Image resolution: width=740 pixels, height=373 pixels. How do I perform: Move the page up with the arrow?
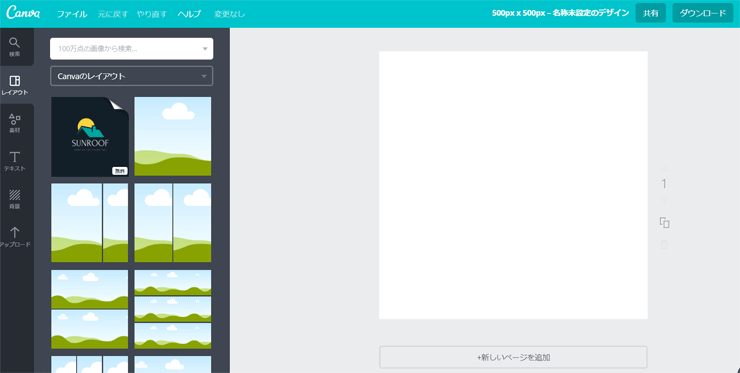click(x=664, y=168)
